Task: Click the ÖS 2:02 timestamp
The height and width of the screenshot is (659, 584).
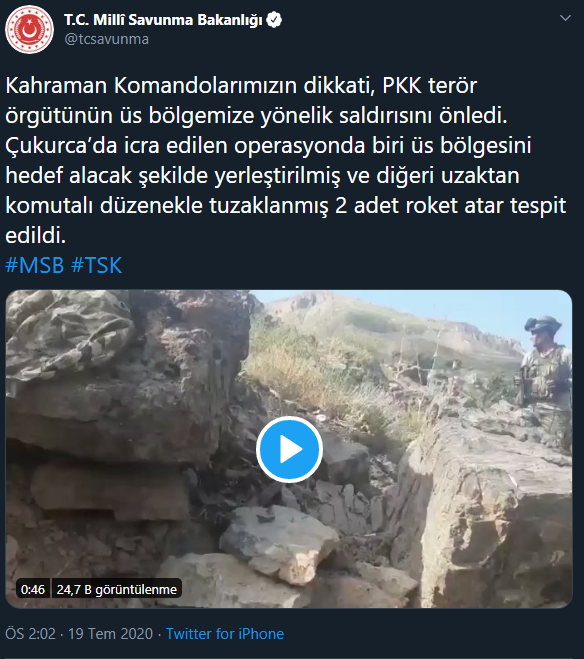Action: click(30, 633)
